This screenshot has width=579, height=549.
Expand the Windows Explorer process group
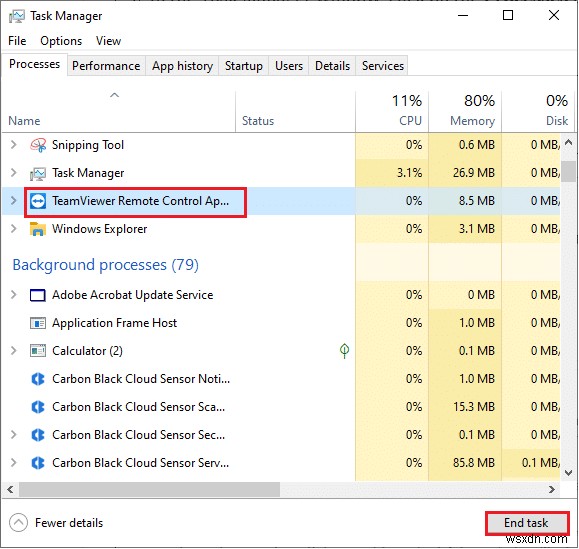tap(14, 229)
